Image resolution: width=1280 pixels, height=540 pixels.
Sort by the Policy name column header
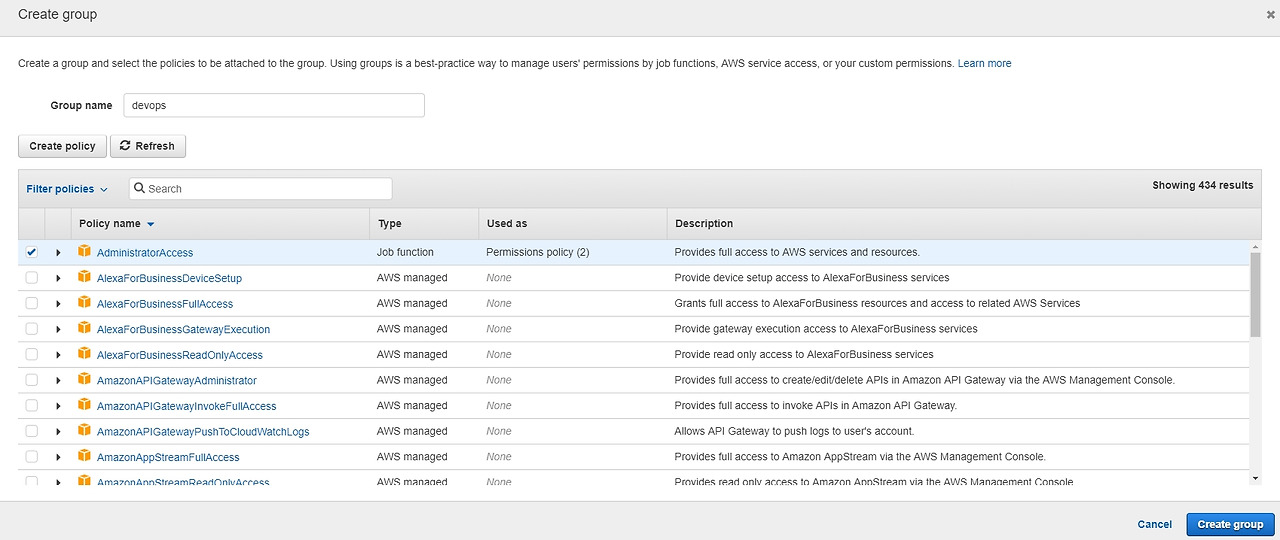tap(117, 224)
